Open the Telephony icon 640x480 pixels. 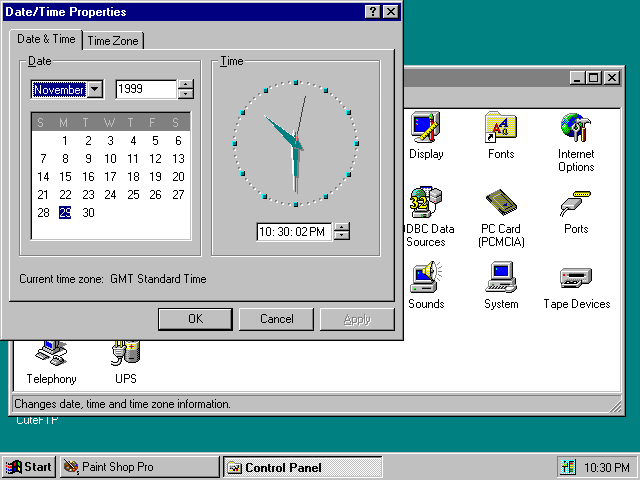point(51,353)
